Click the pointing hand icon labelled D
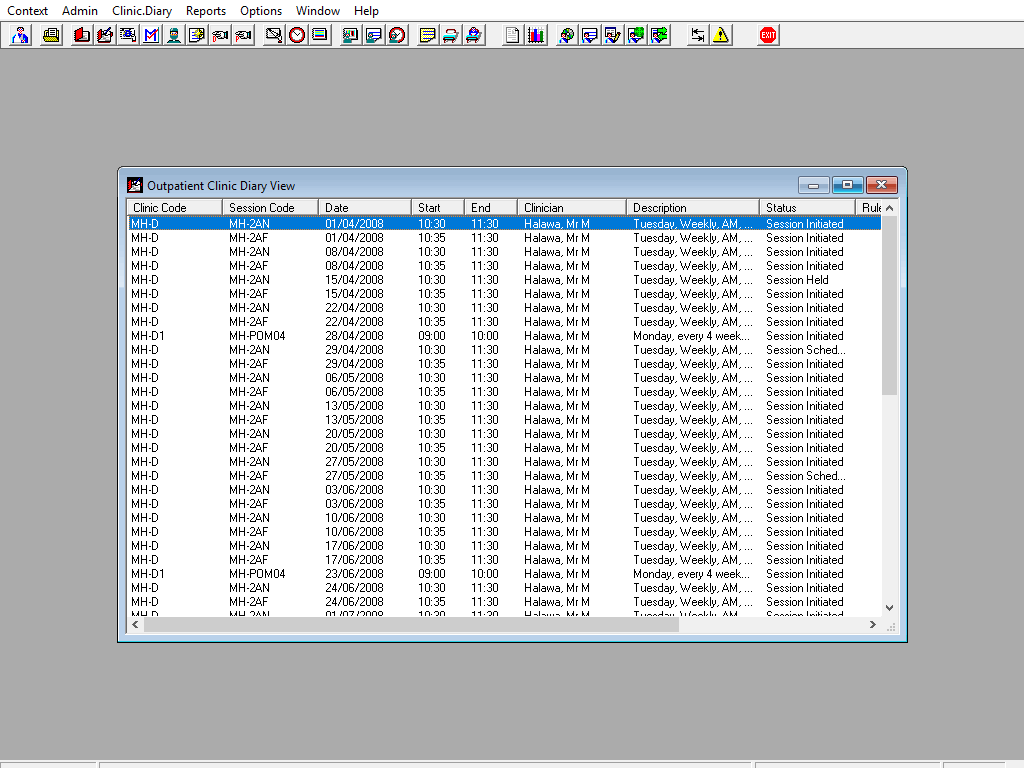The height and width of the screenshot is (768, 1024). 220,35
